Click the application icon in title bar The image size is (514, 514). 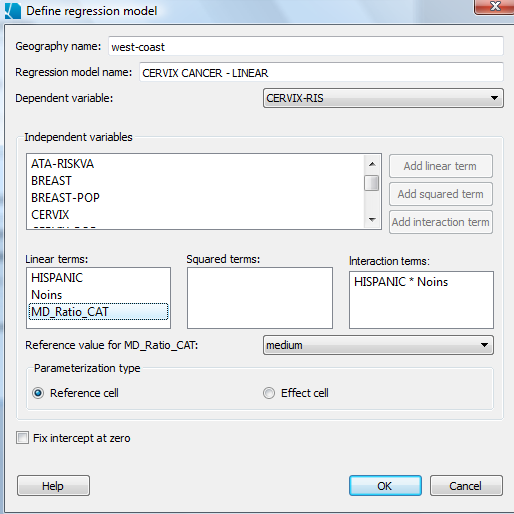pyautogui.click(x=13, y=11)
